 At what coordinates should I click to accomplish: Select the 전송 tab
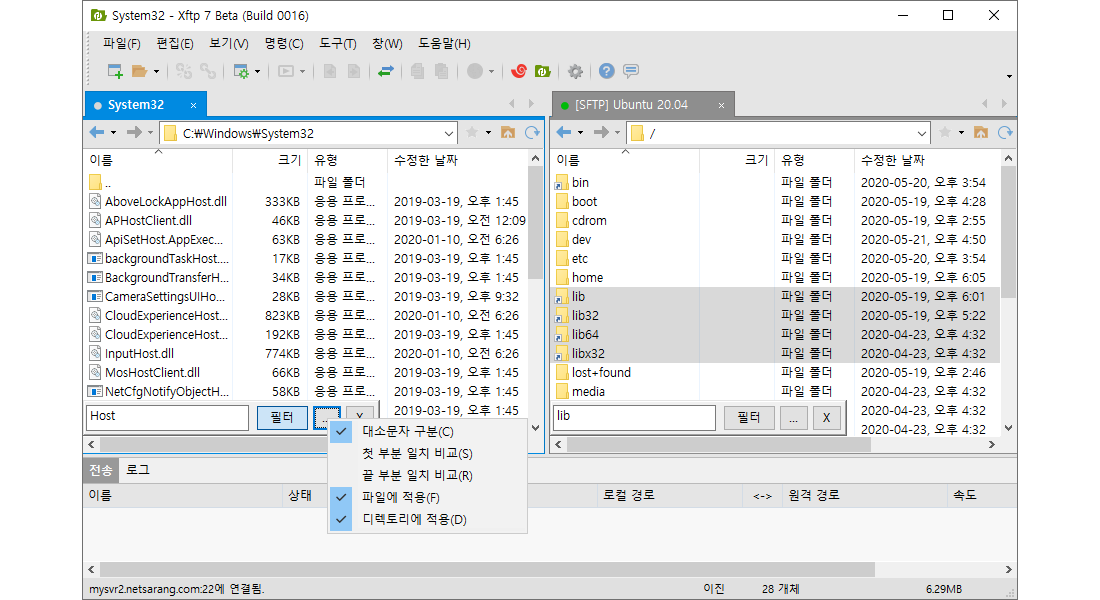101,470
